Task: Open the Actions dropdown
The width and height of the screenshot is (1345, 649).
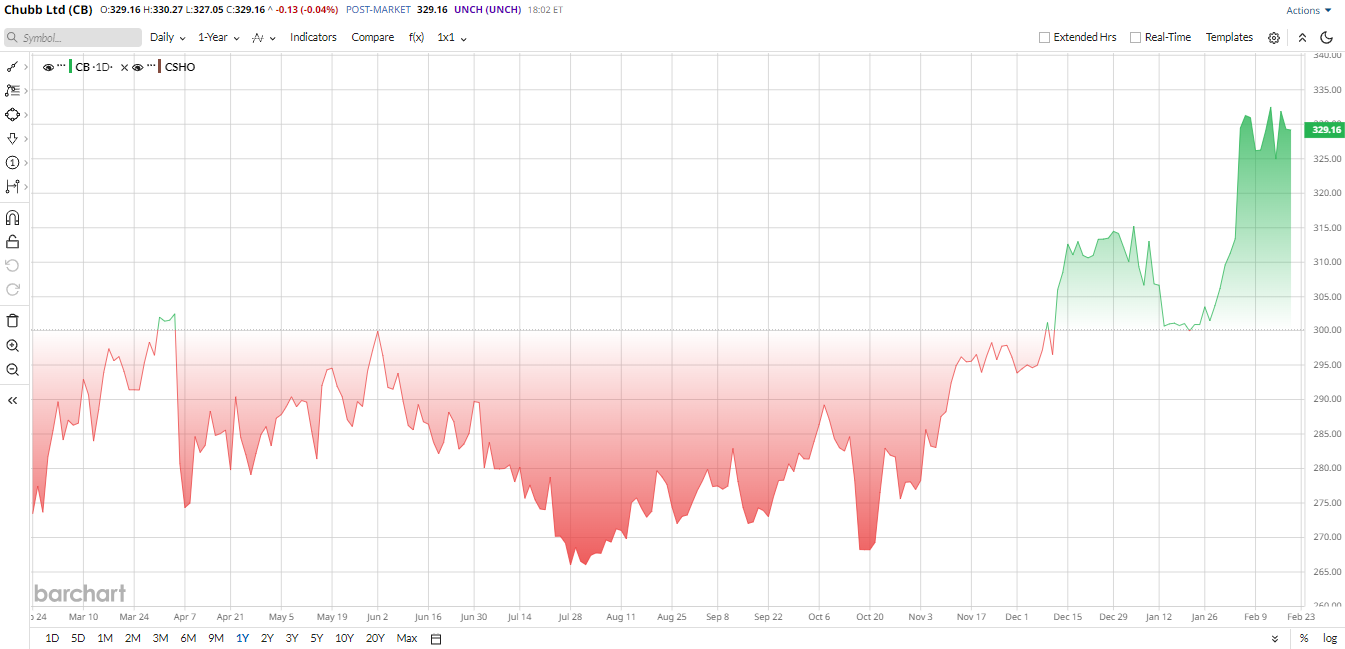Action: click(1308, 10)
